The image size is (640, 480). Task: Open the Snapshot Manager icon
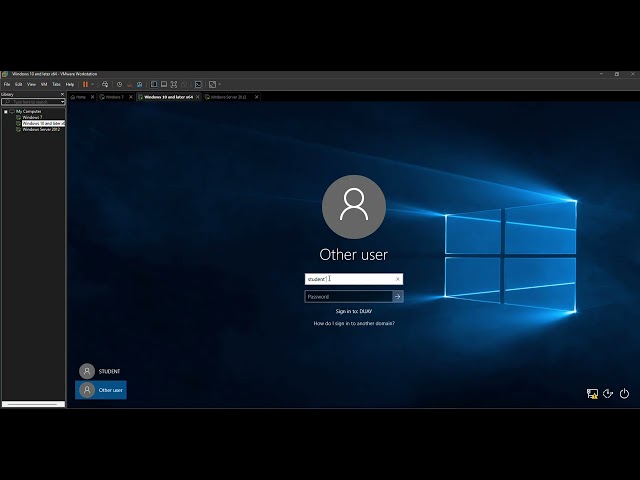[140, 84]
